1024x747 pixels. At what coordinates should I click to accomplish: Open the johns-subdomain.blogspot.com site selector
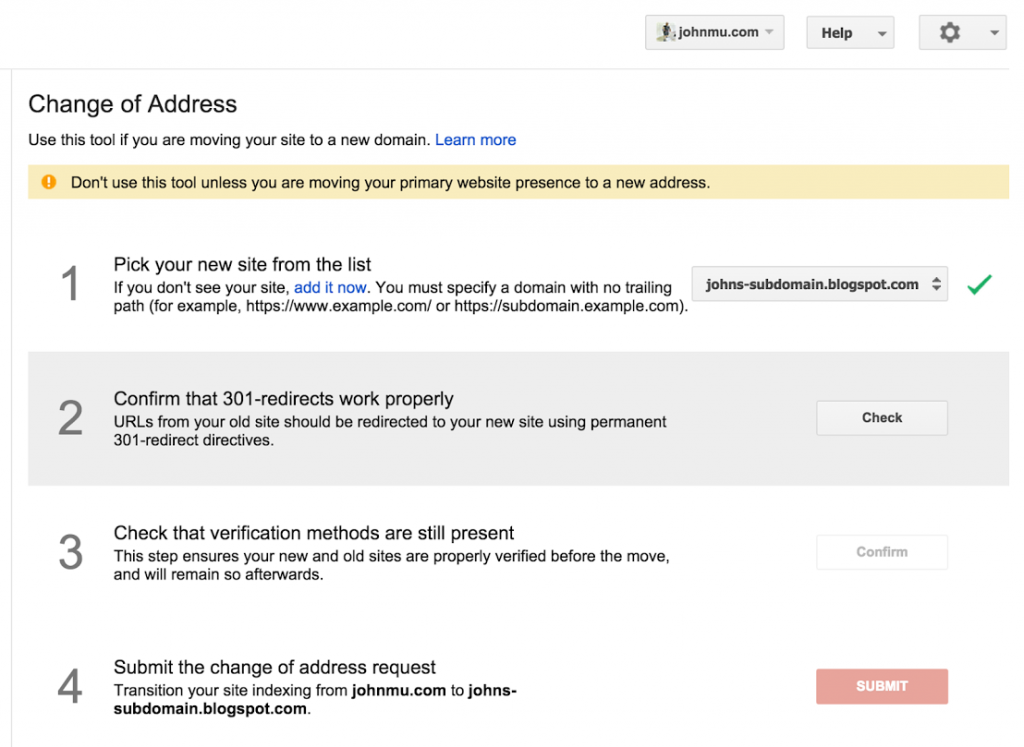819,284
